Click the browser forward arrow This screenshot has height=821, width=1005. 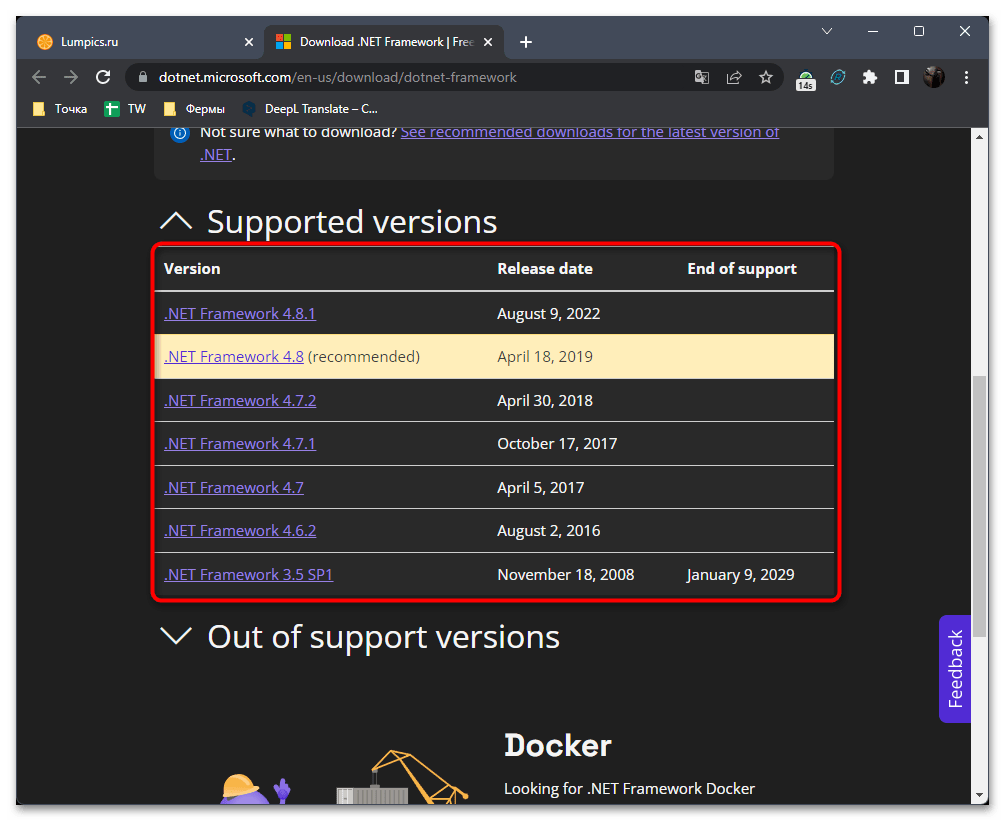coord(71,78)
